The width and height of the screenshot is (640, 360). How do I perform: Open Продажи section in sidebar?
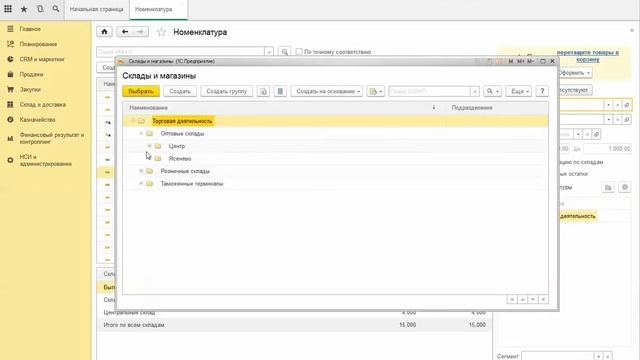pos(31,74)
